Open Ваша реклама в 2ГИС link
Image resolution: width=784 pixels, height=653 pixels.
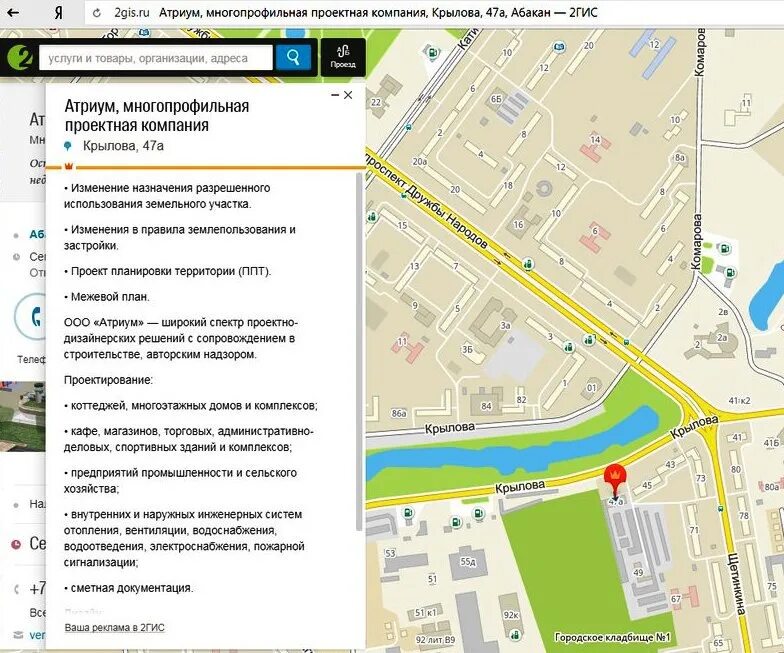(114, 628)
